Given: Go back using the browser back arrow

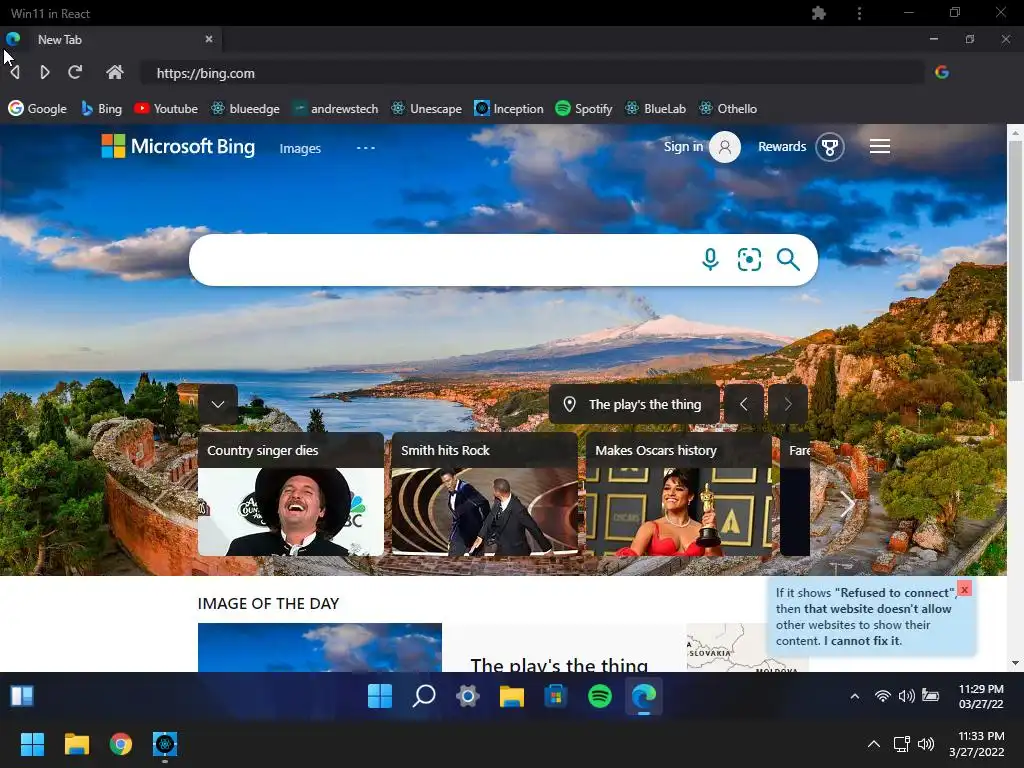Looking at the screenshot, I should click(14, 72).
